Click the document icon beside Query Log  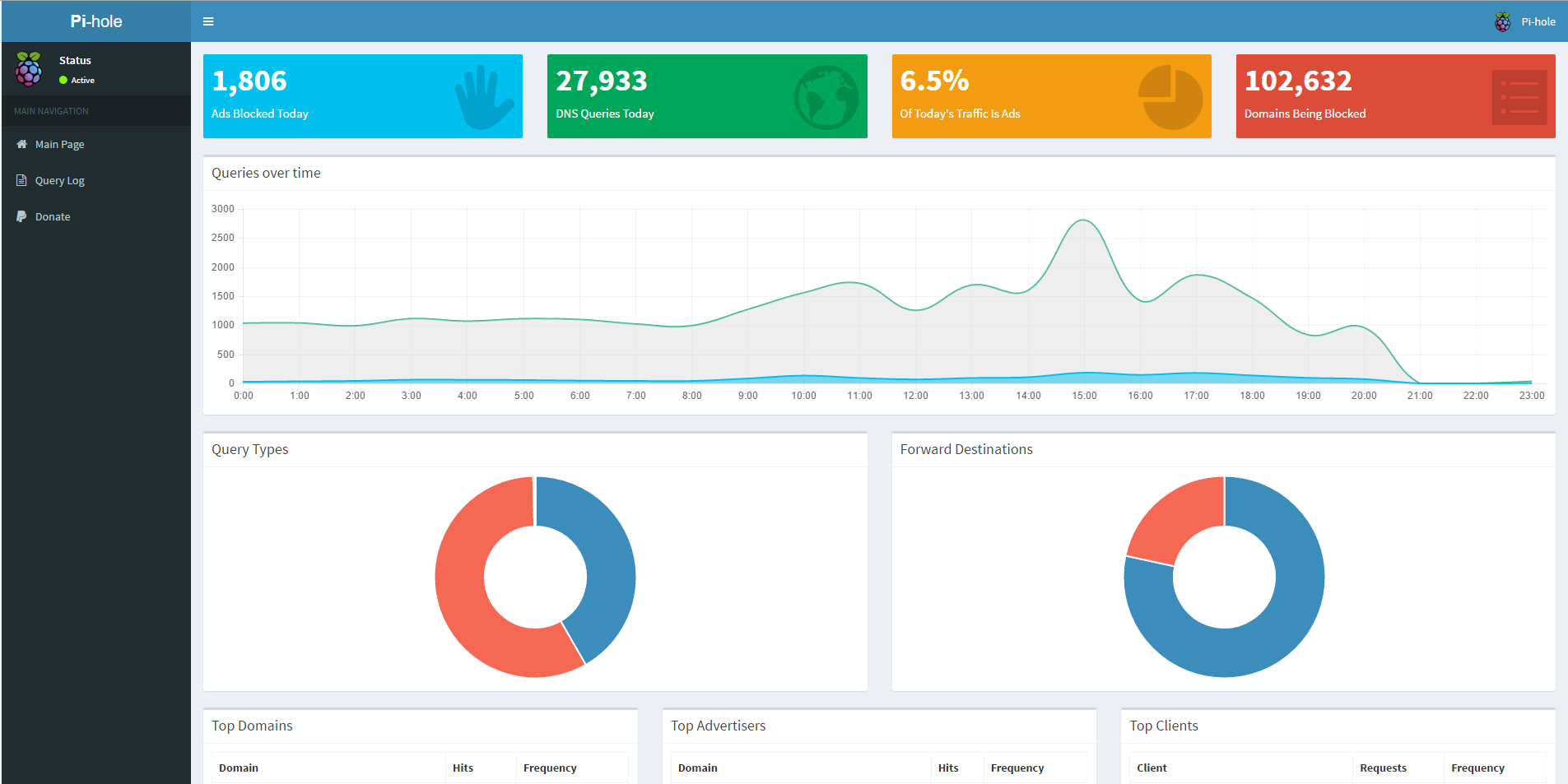21,180
